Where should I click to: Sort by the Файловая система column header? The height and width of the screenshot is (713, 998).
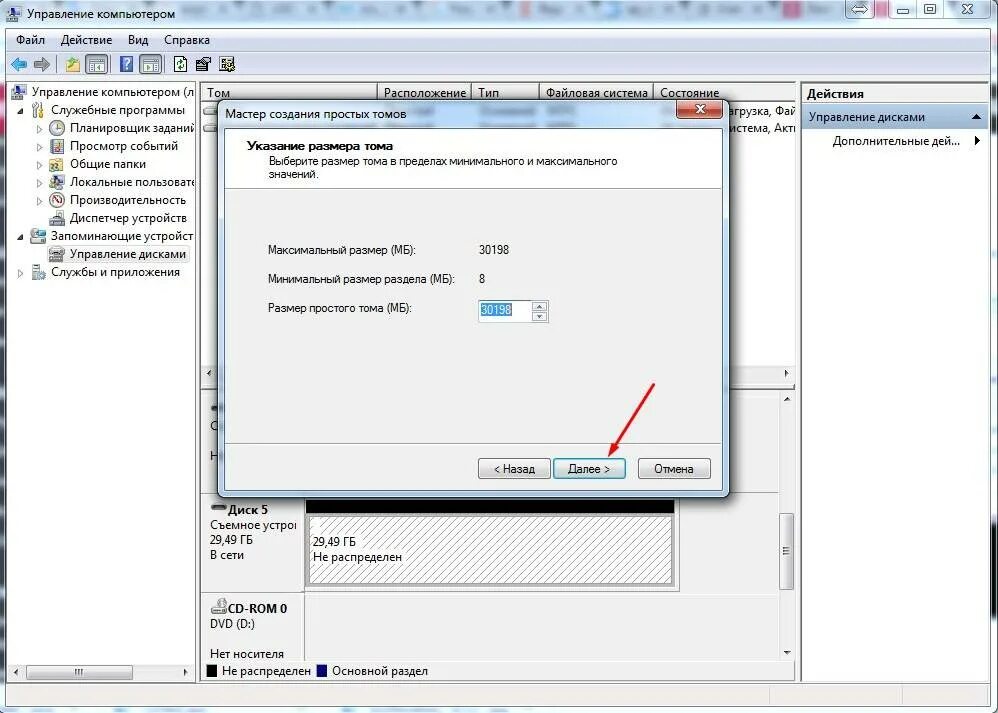[596, 93]
